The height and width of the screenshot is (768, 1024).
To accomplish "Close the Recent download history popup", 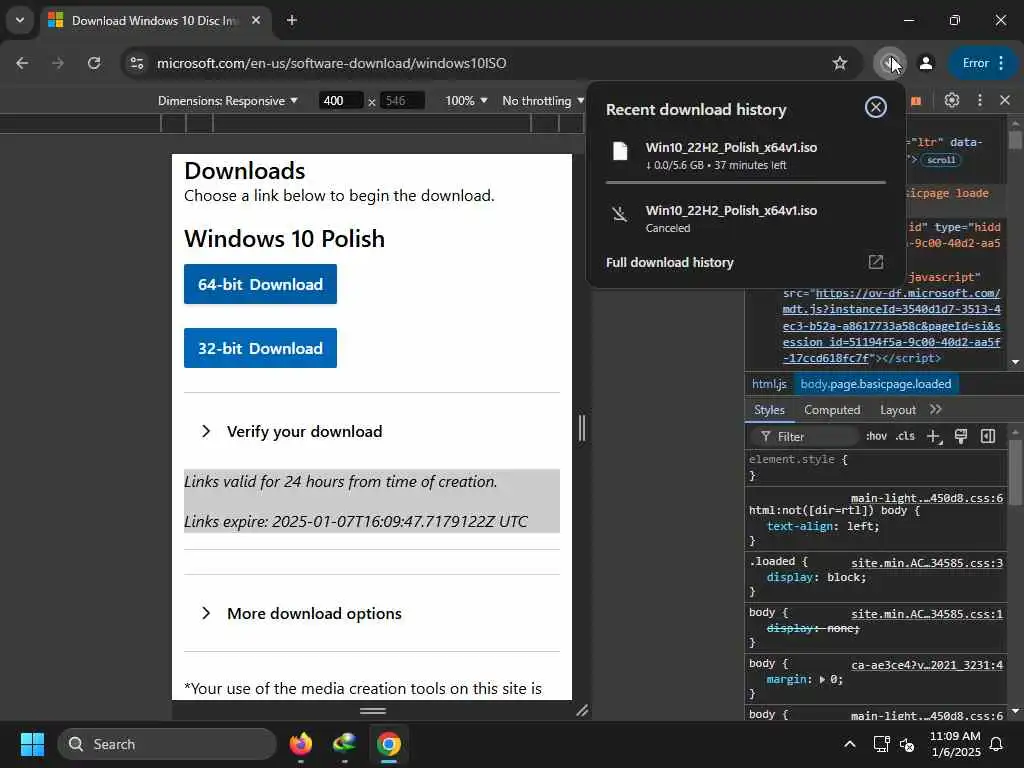I will [875, 107].
